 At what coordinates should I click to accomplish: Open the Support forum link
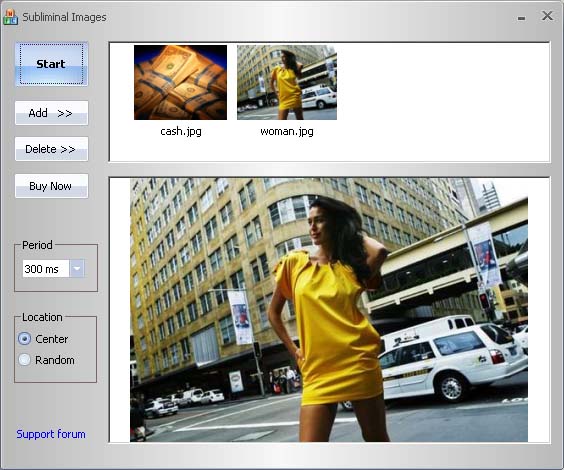click(x=51, y=434)
